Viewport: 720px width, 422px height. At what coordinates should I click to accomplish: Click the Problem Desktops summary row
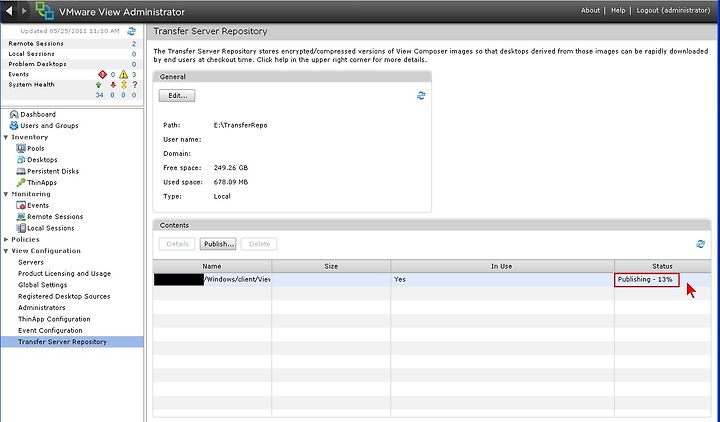pyautogui.click(x=72, y=64)
